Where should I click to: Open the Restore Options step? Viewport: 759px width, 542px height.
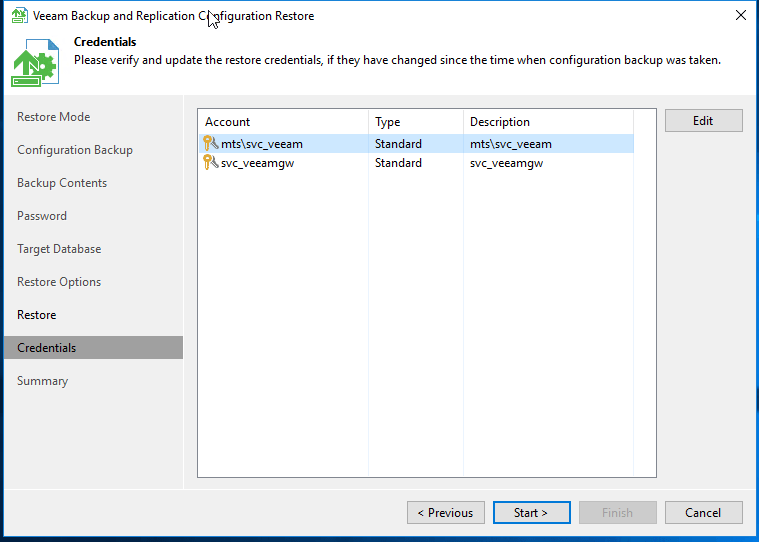coord(59,282)
